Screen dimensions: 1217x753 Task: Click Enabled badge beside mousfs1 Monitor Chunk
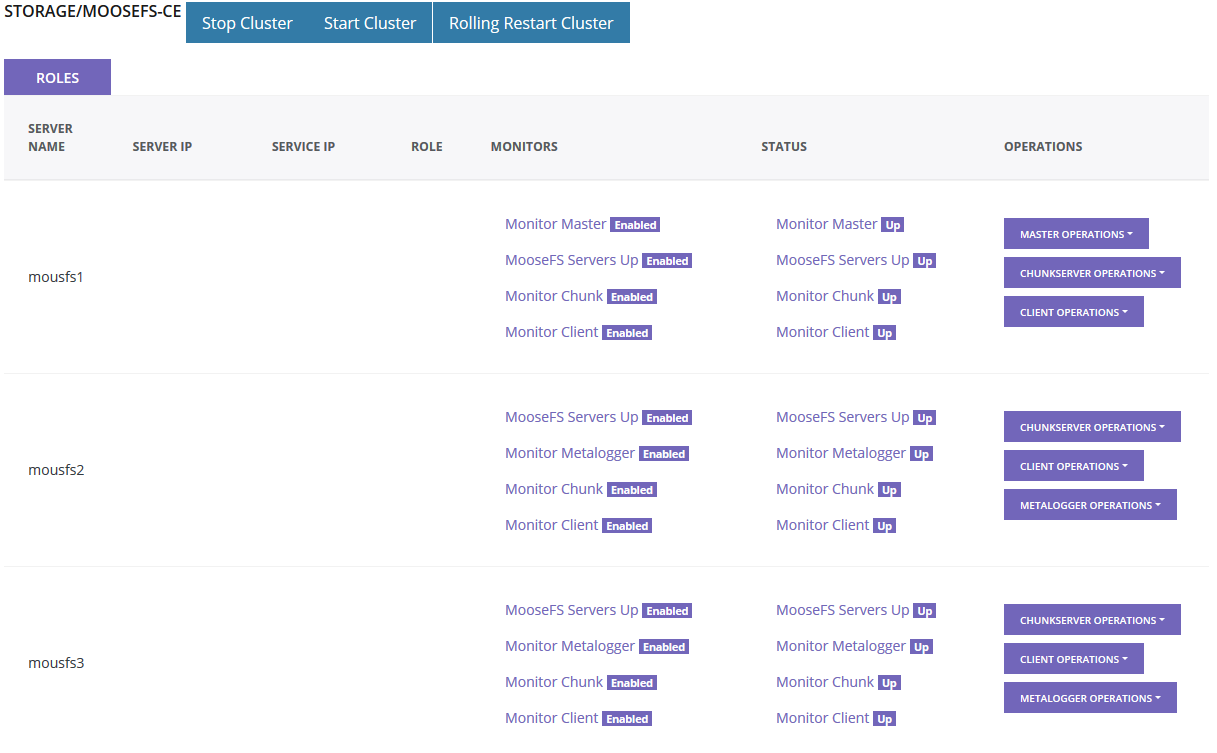click(x=632, y=297)
